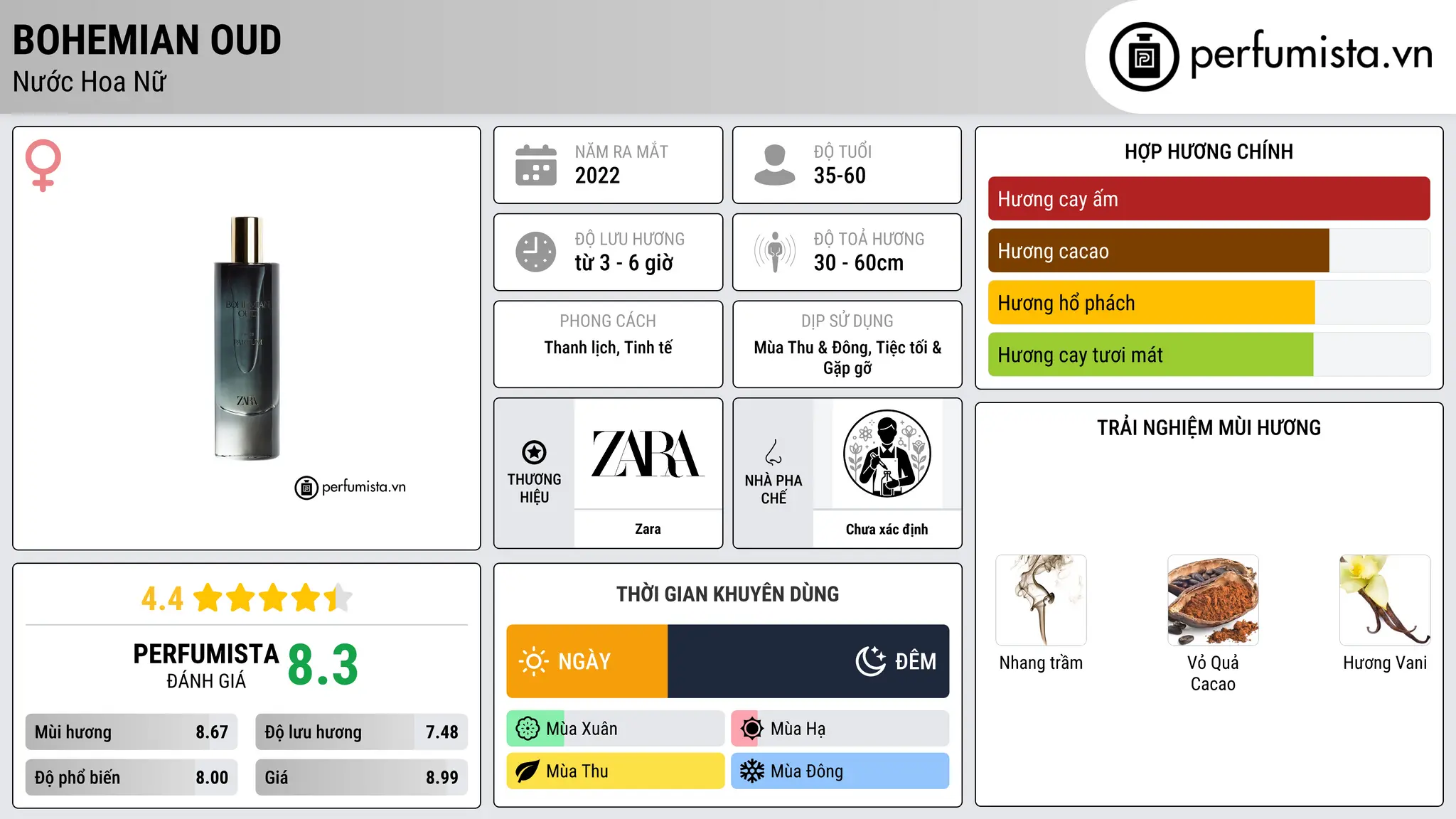Viewport: 1456px width, 819px height.
Task: Click the projection value 30 - 60cm
Action: pyautogui.click(x=859, y=263)
